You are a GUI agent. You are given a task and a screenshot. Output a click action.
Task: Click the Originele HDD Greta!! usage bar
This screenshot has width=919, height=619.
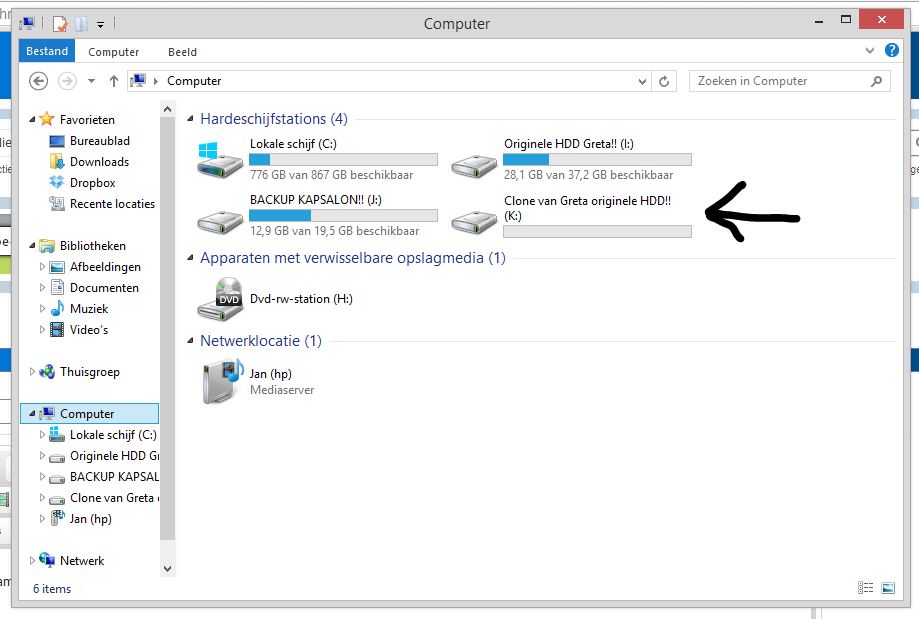click(x=597, y=159)
